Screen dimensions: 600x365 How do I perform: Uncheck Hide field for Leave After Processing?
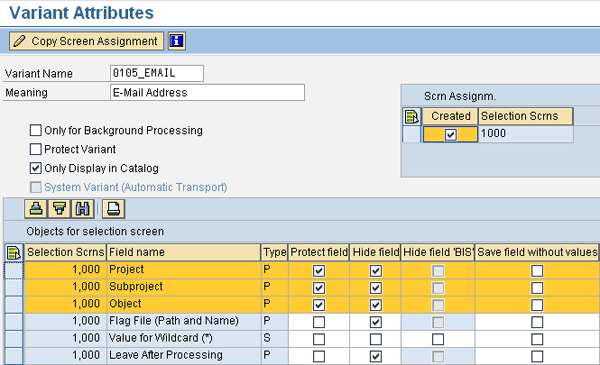tap(375, 356)
